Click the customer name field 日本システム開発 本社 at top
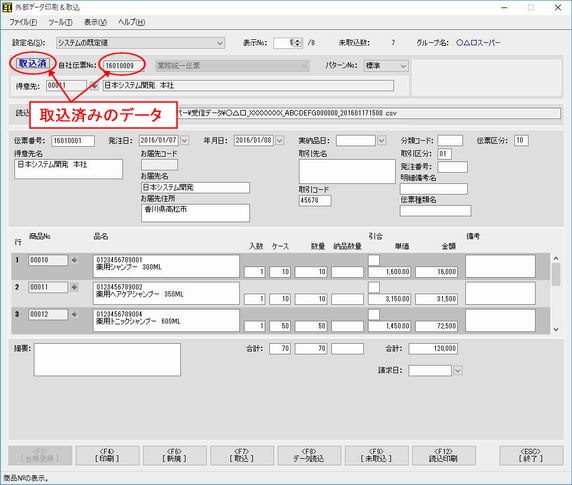 (x=248, y=86)
